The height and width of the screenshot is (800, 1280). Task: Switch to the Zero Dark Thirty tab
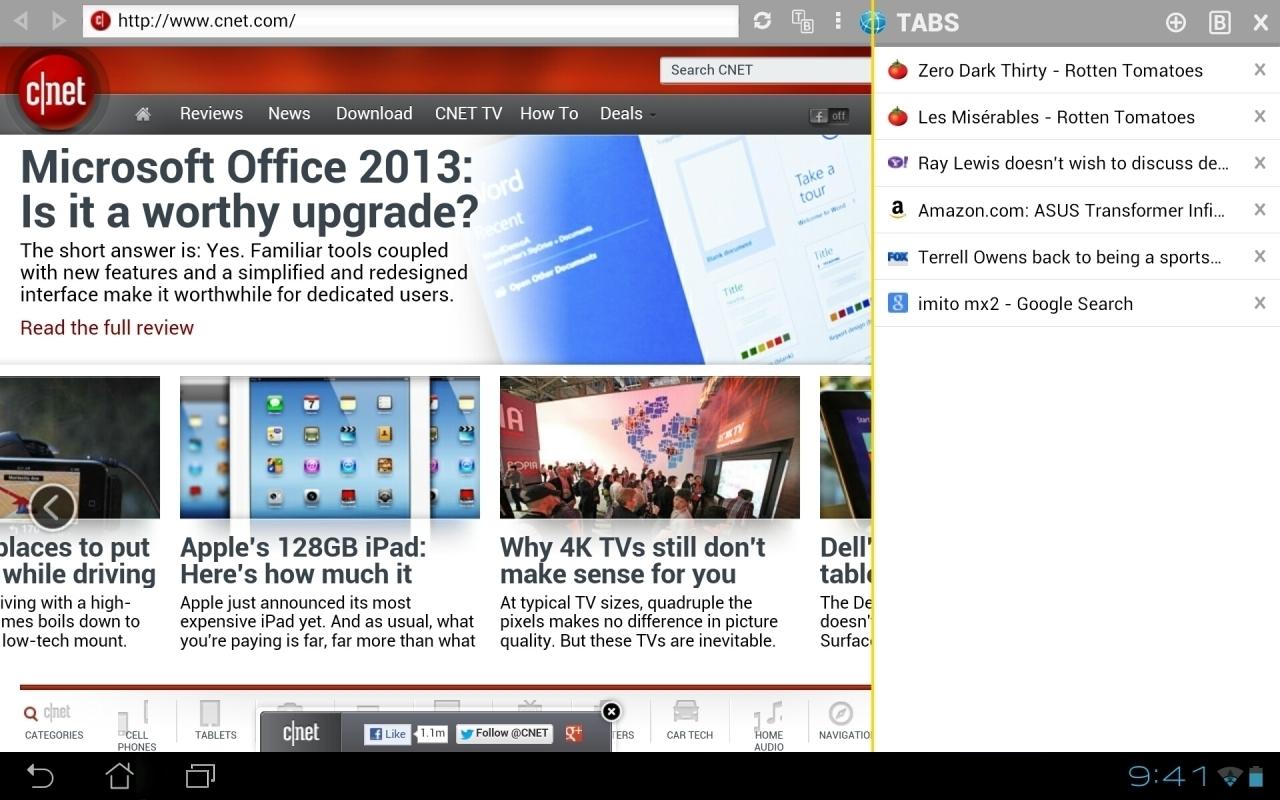click(x=1060, y=70)
